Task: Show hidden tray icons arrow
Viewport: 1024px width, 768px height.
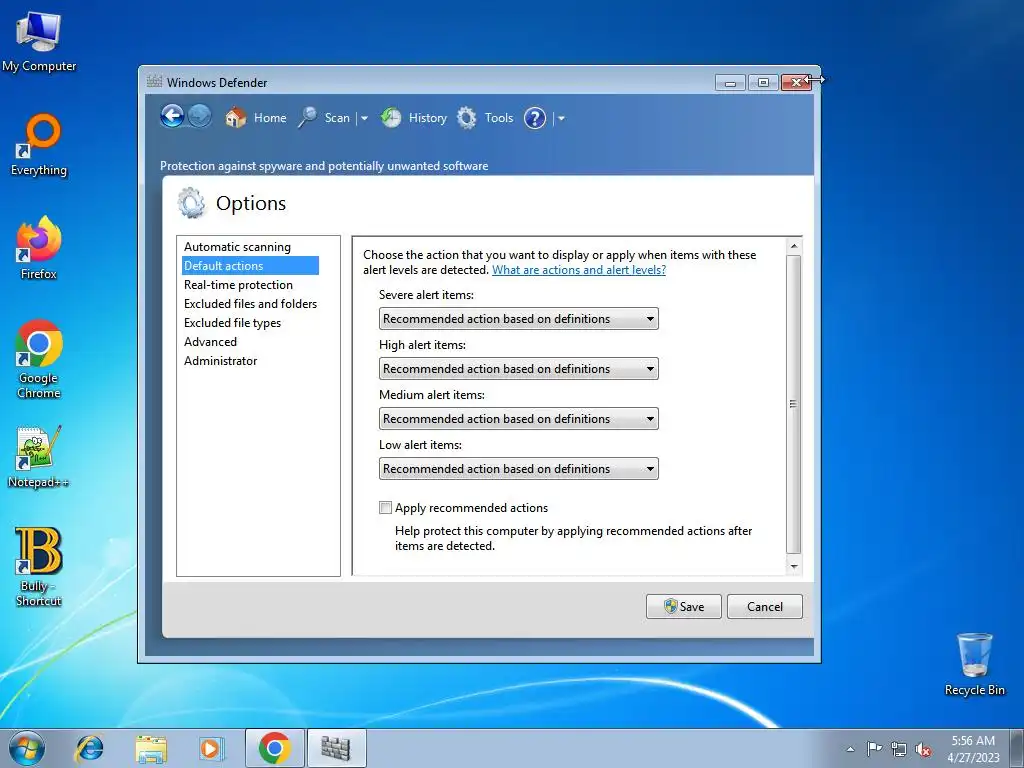Action: [850, 749]
